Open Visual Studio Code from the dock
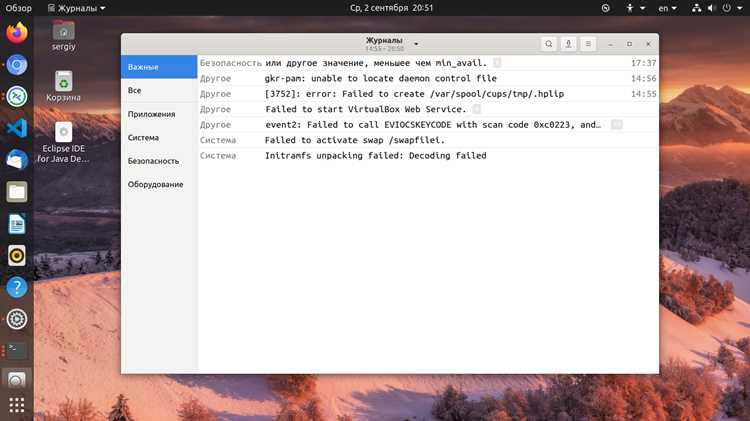This screenshot has height=421, width=750. click(17, 128)
